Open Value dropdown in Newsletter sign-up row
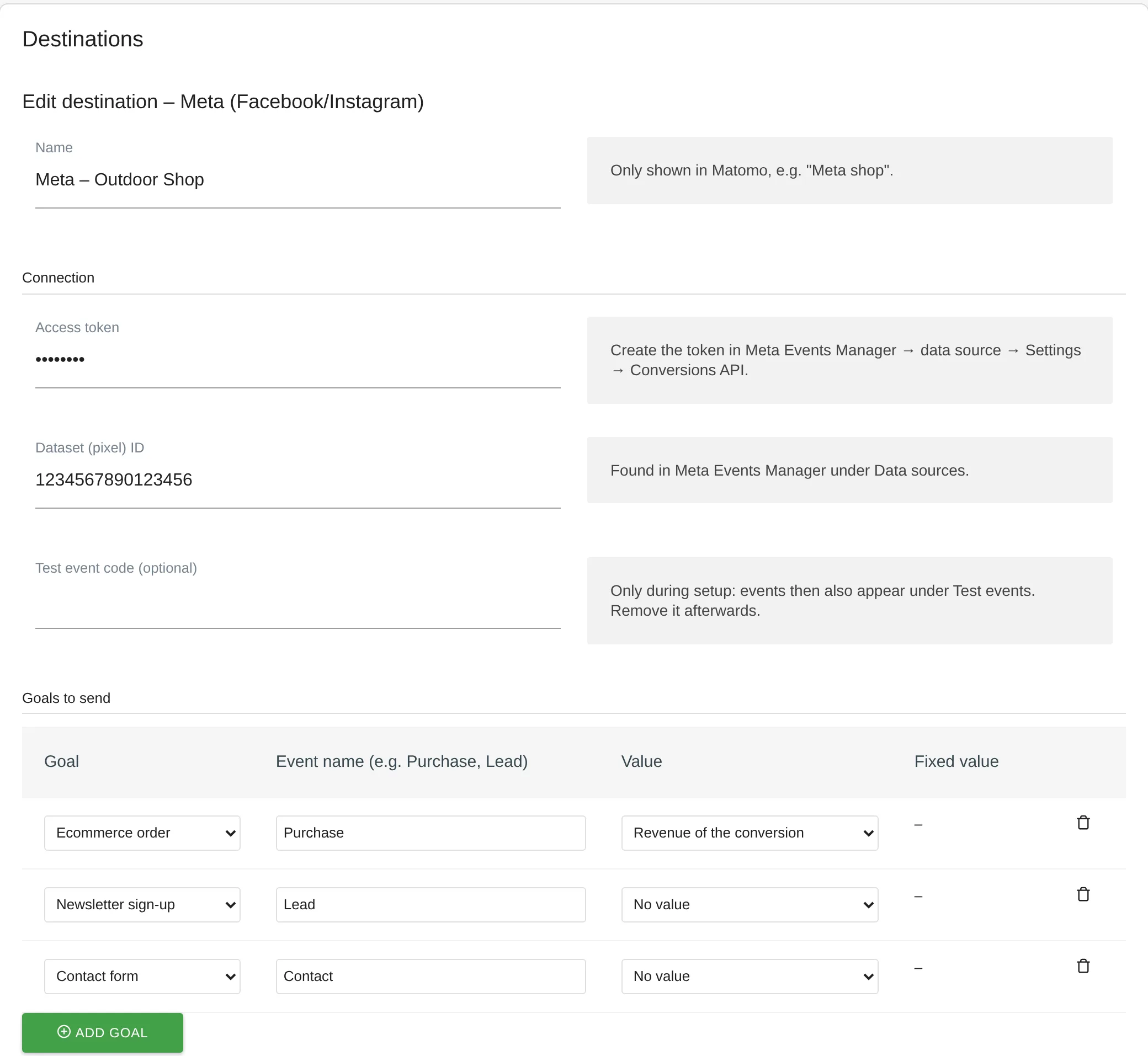 (x=750, y=904)
